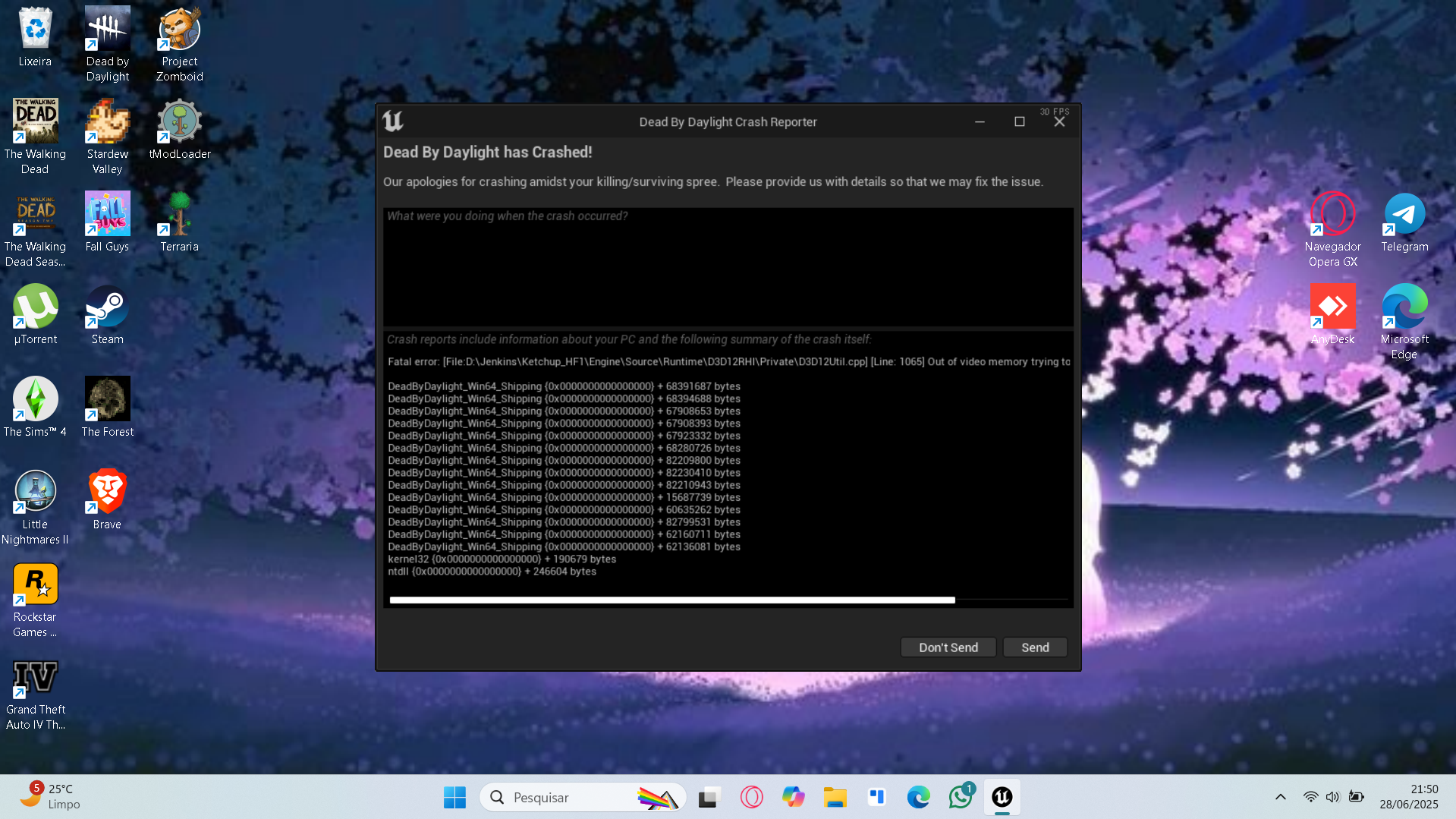1456x819 pixels.
Task: Select the AnyDesk desktop icon
Action: (x=1333, y=314)
